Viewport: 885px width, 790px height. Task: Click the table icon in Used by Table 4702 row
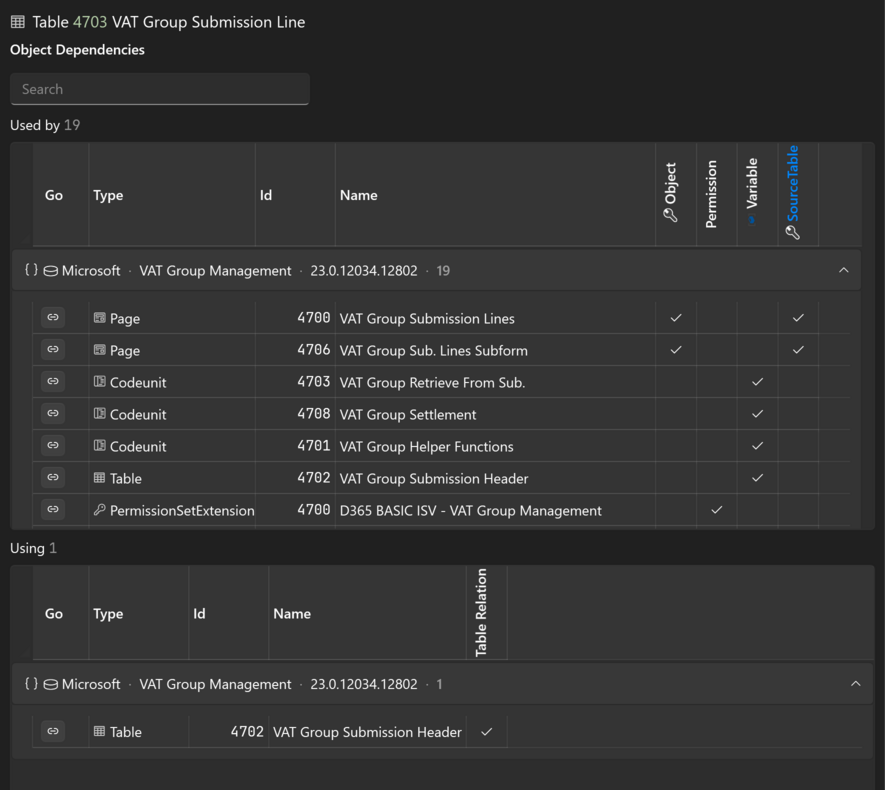(x=99, y=478)
